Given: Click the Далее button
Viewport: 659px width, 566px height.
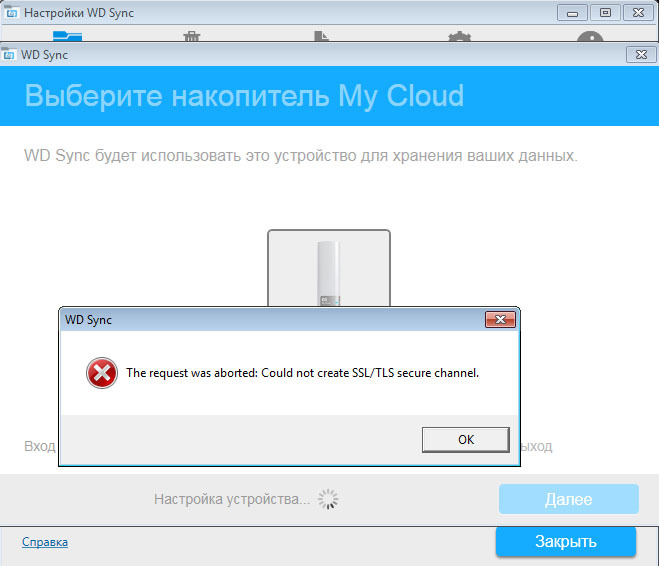Looking at the screenshot, I should pos(569,499).
